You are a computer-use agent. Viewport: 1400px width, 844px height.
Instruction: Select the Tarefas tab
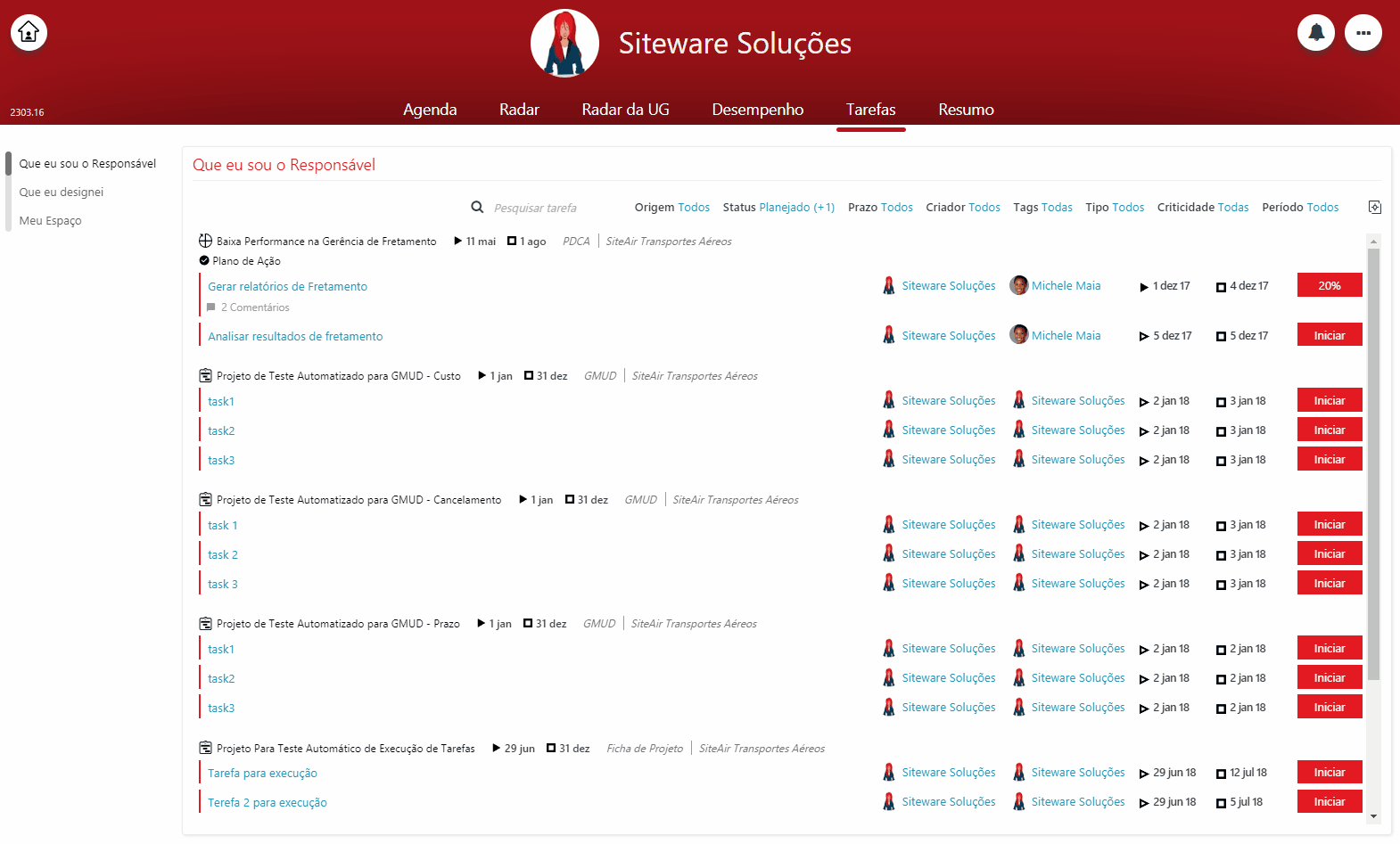tap(871, 110)
